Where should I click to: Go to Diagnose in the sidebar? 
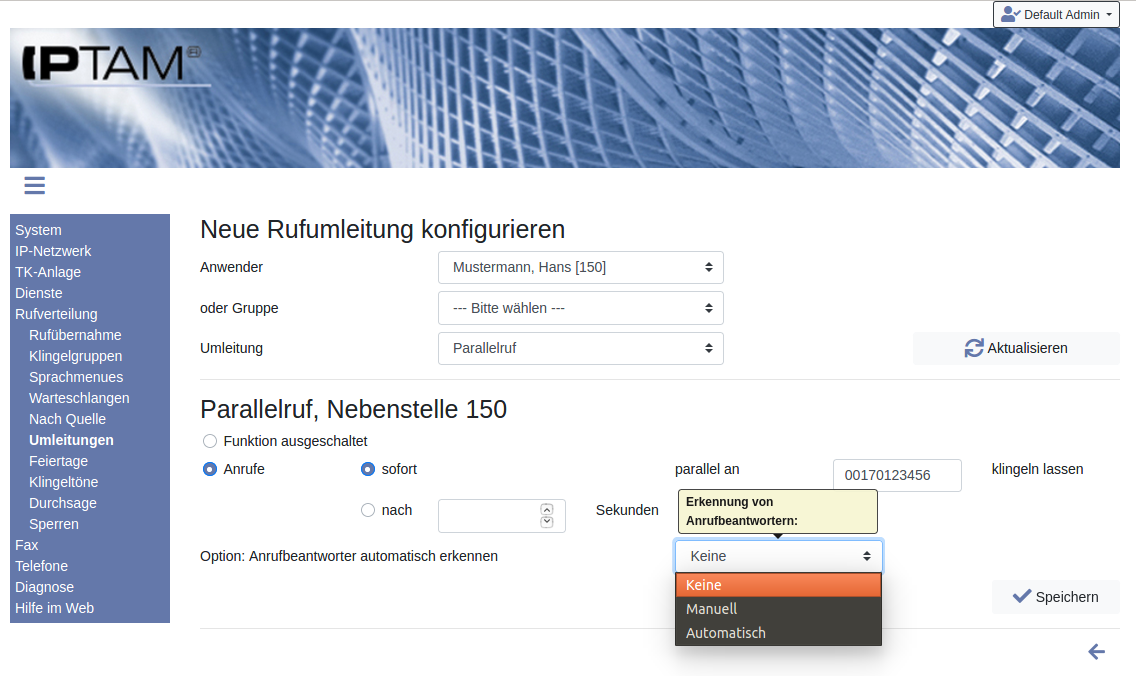click(x=44, y=587)
